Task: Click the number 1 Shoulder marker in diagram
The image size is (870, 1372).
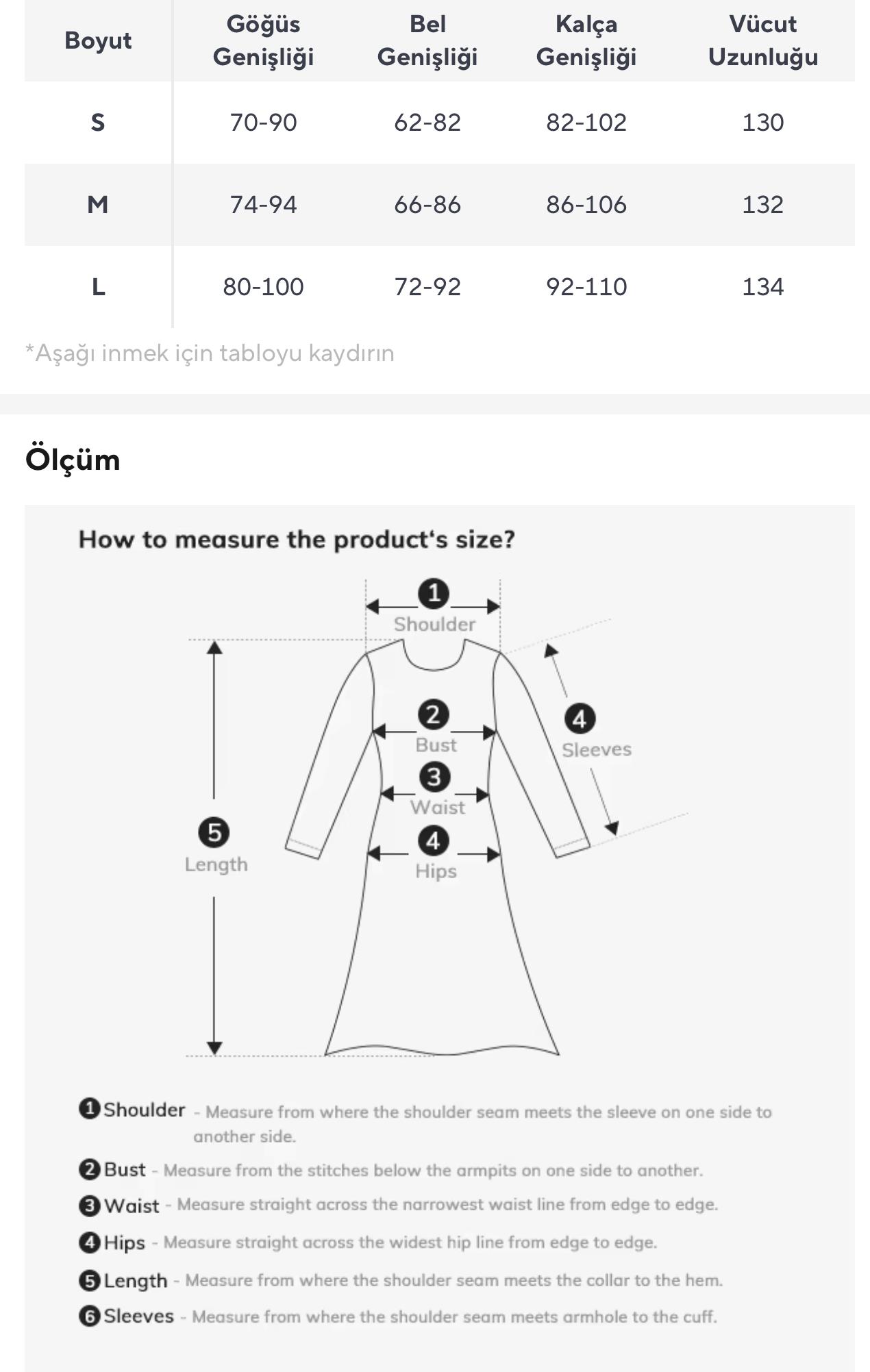Action: [434, 593]
